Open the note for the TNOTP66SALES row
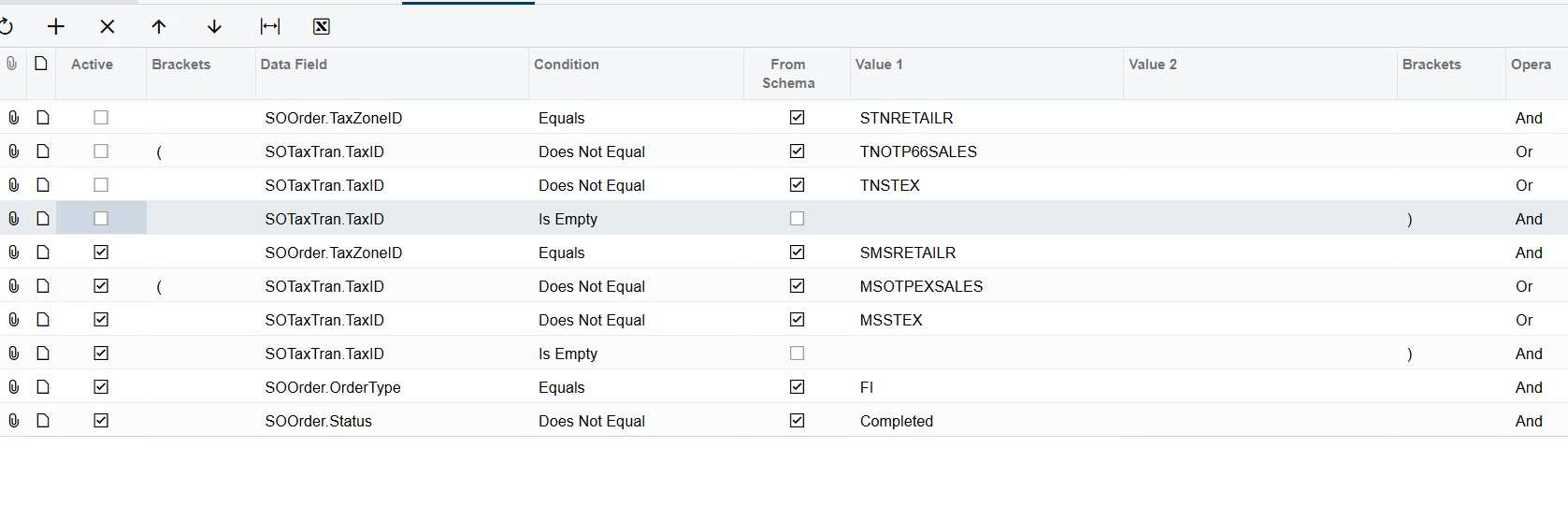1568x520 pixels. coord(43,152)
